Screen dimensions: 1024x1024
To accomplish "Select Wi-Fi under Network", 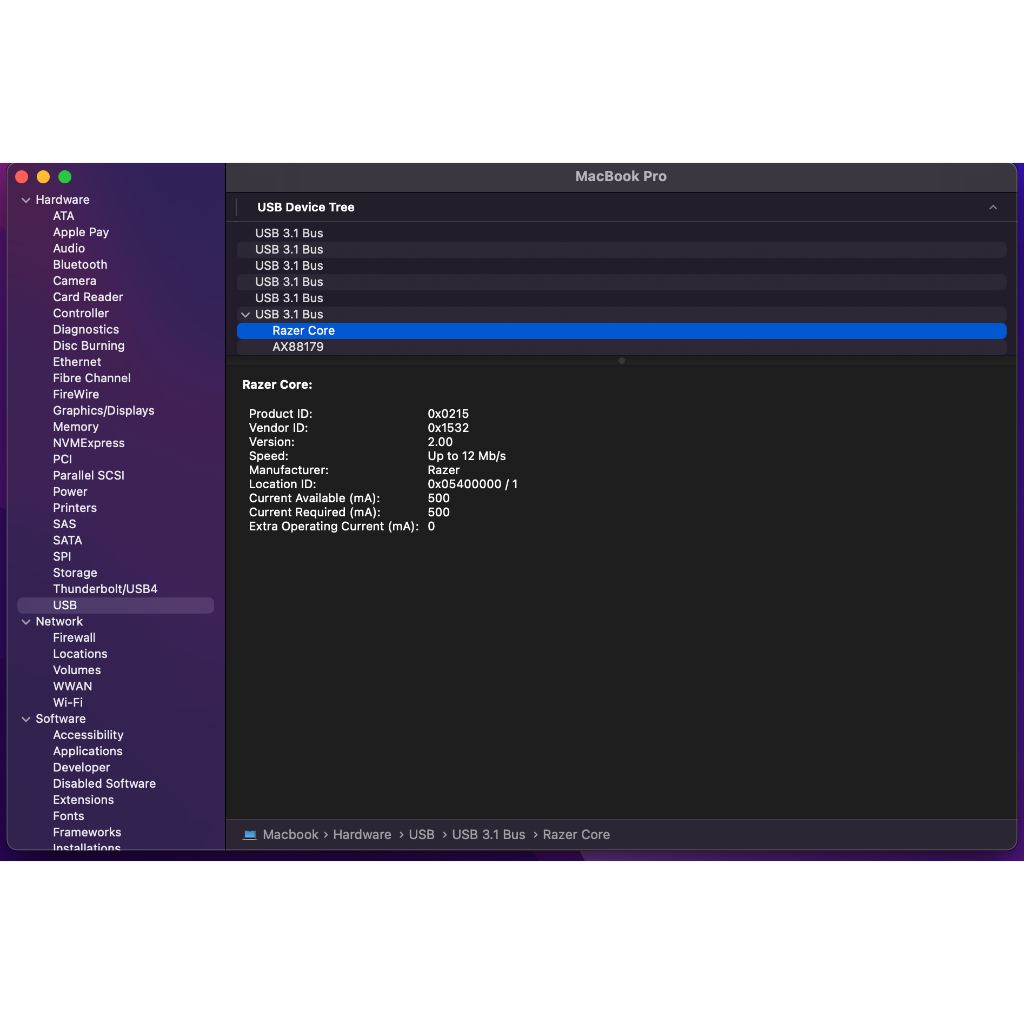I will [68, 703].
